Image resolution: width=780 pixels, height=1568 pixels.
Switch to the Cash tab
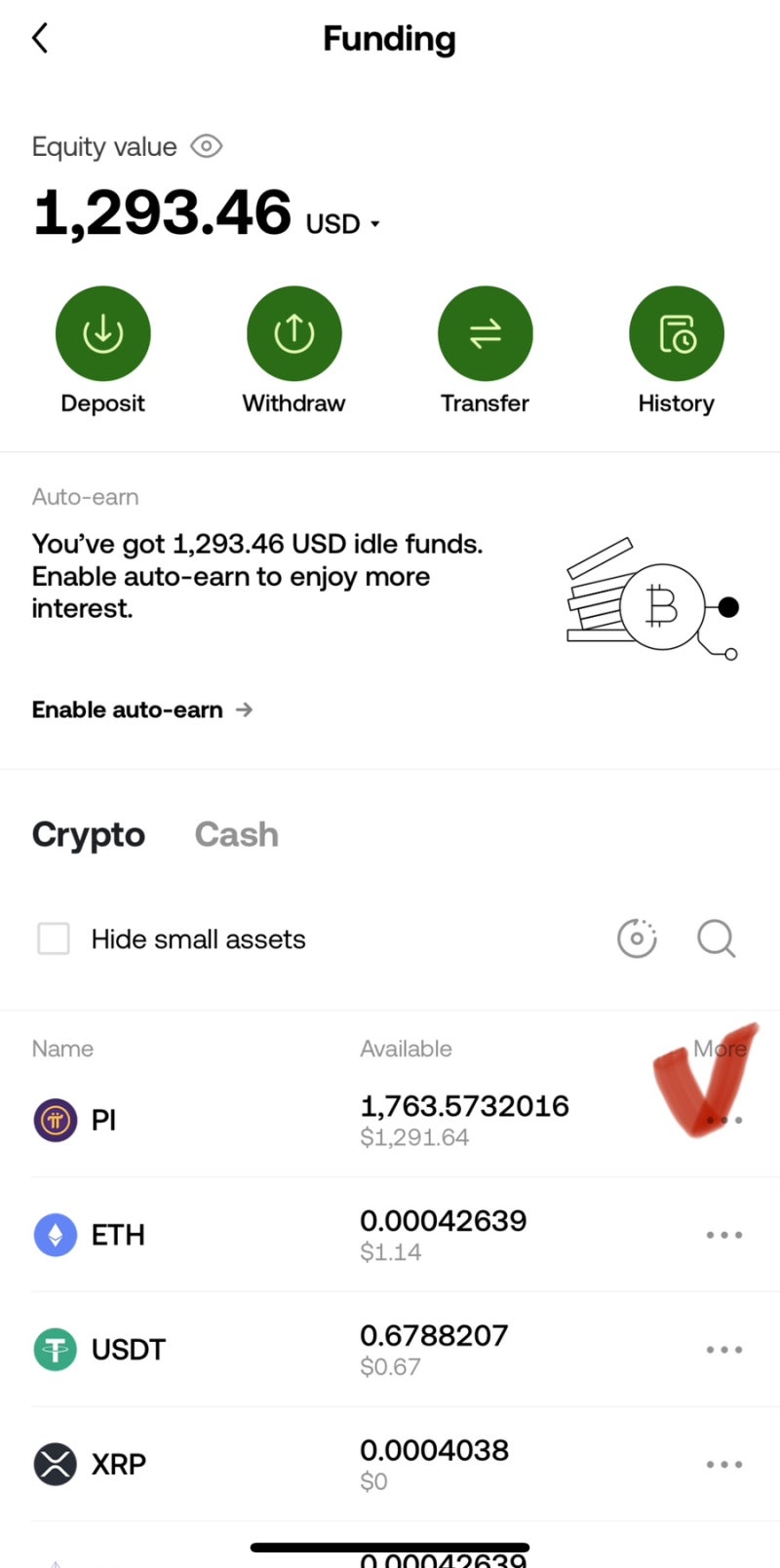236,834
